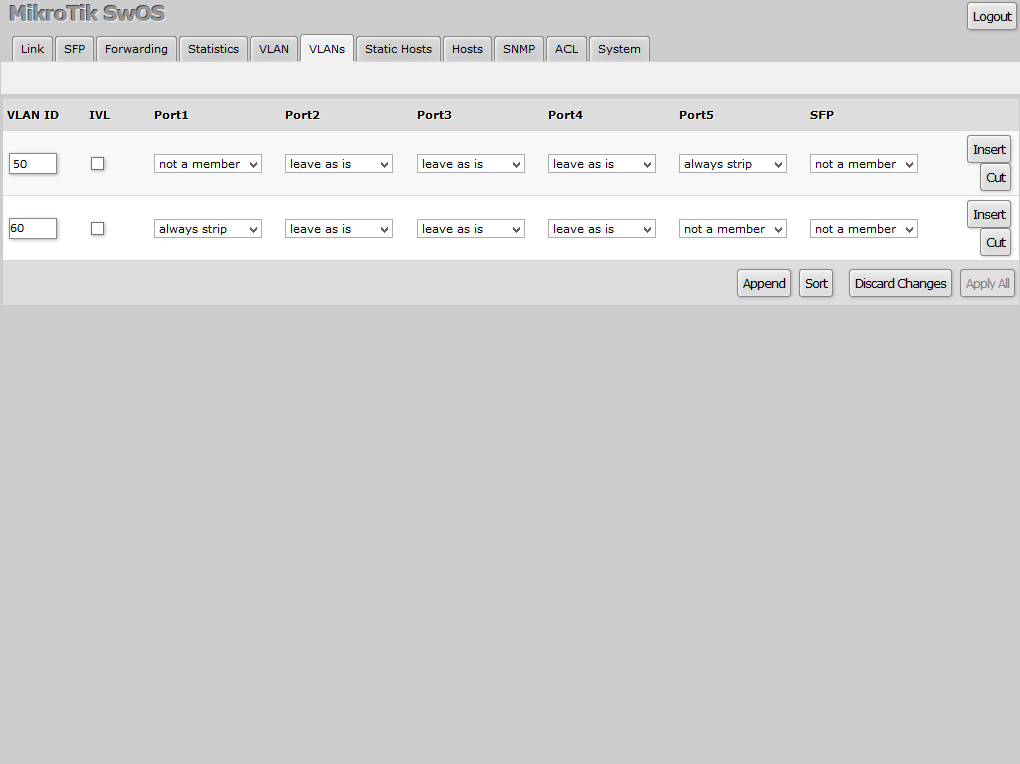Open SFP dropdown for VLAN 60
This screenshot has width=1020, height=764.
pyautogui.click(x=863, y=229)
